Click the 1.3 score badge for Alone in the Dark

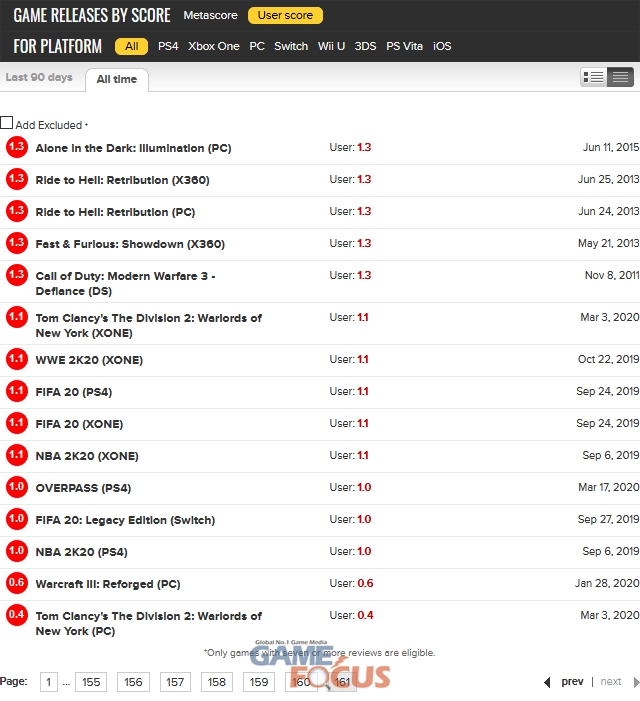[17, 147]
